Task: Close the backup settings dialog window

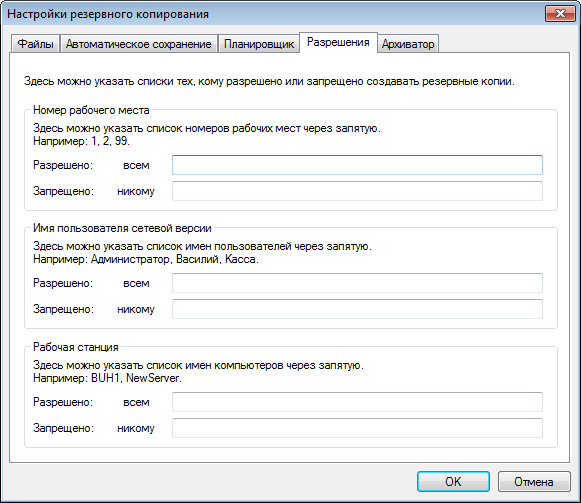Action: click(560, 14)
